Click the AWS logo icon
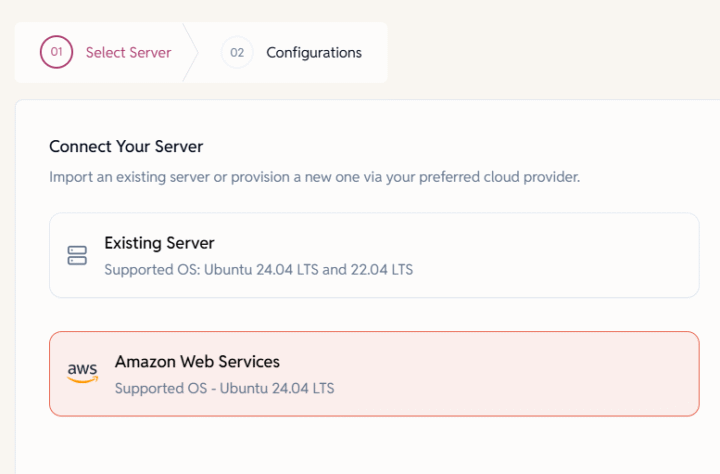Viewport: 720px width, 474px height. click(83, 373)
